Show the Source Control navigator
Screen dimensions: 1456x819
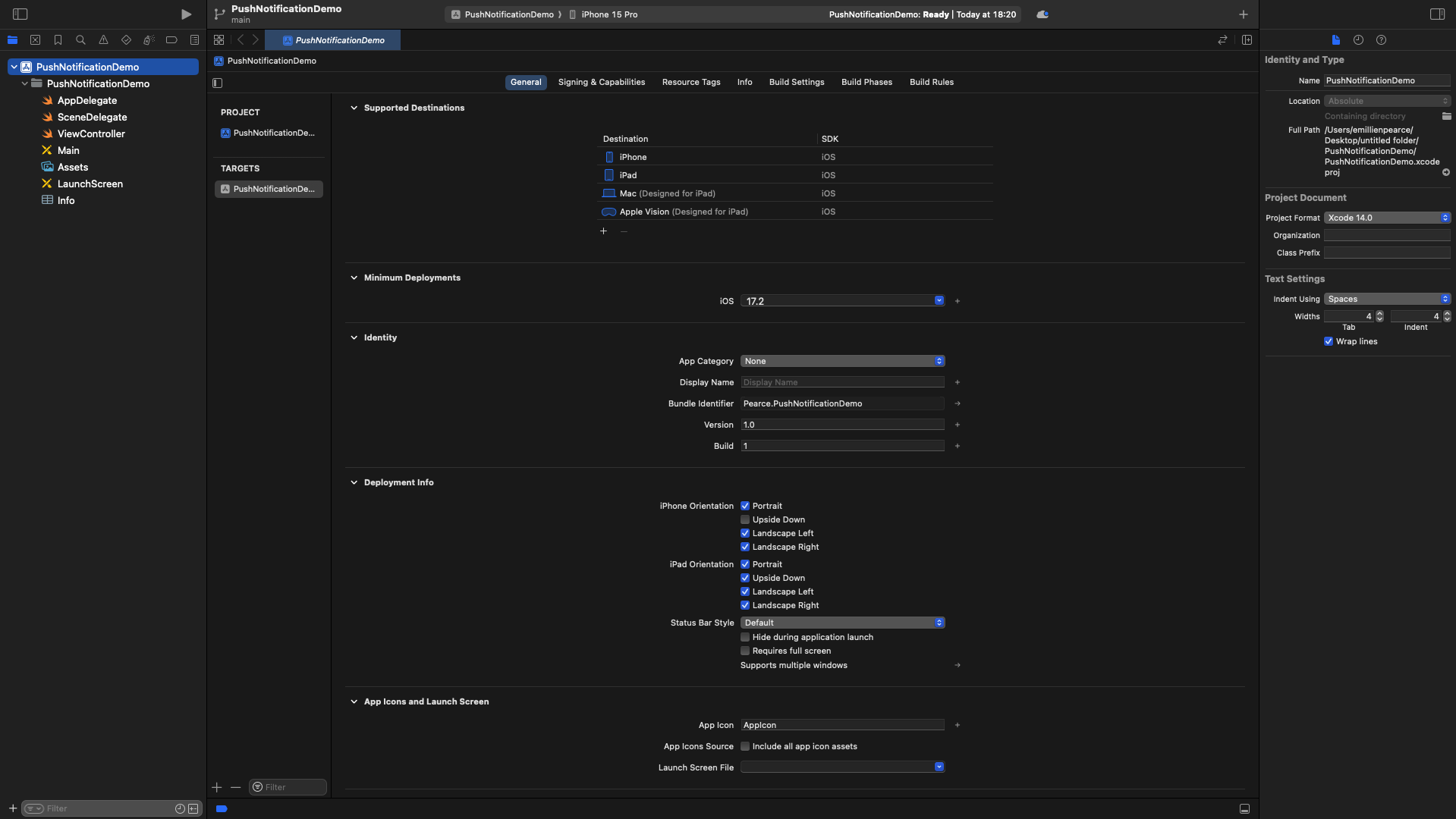click(35, 40)
